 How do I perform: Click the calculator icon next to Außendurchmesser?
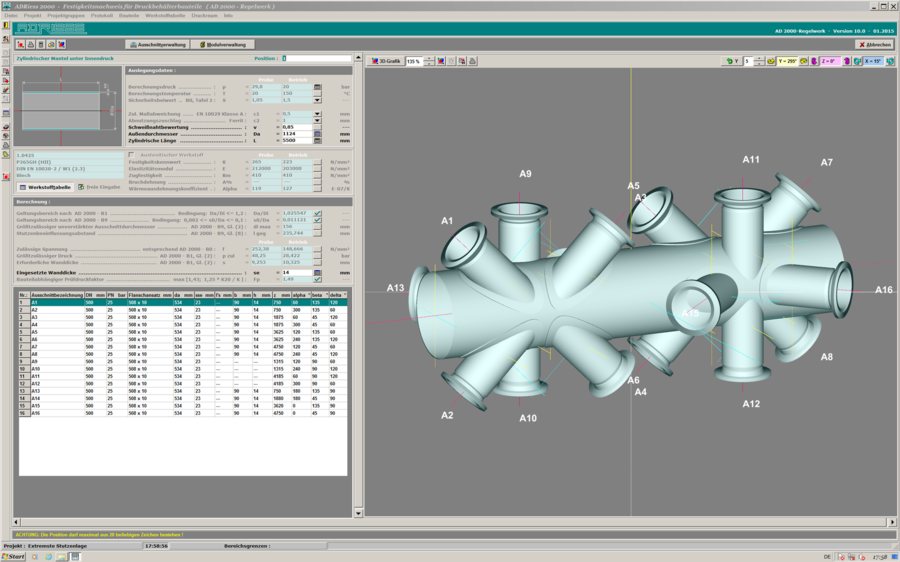pyautogui.click(x=318, y=133)
